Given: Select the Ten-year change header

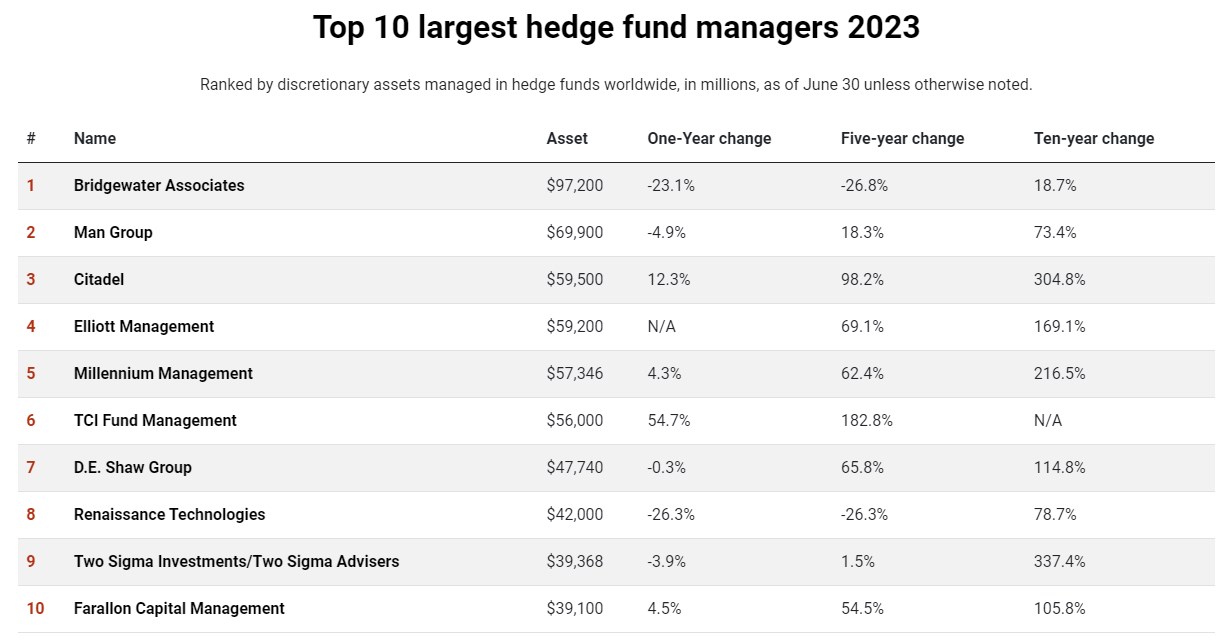Looking at the screenshot, I should tap(1094, 139).
